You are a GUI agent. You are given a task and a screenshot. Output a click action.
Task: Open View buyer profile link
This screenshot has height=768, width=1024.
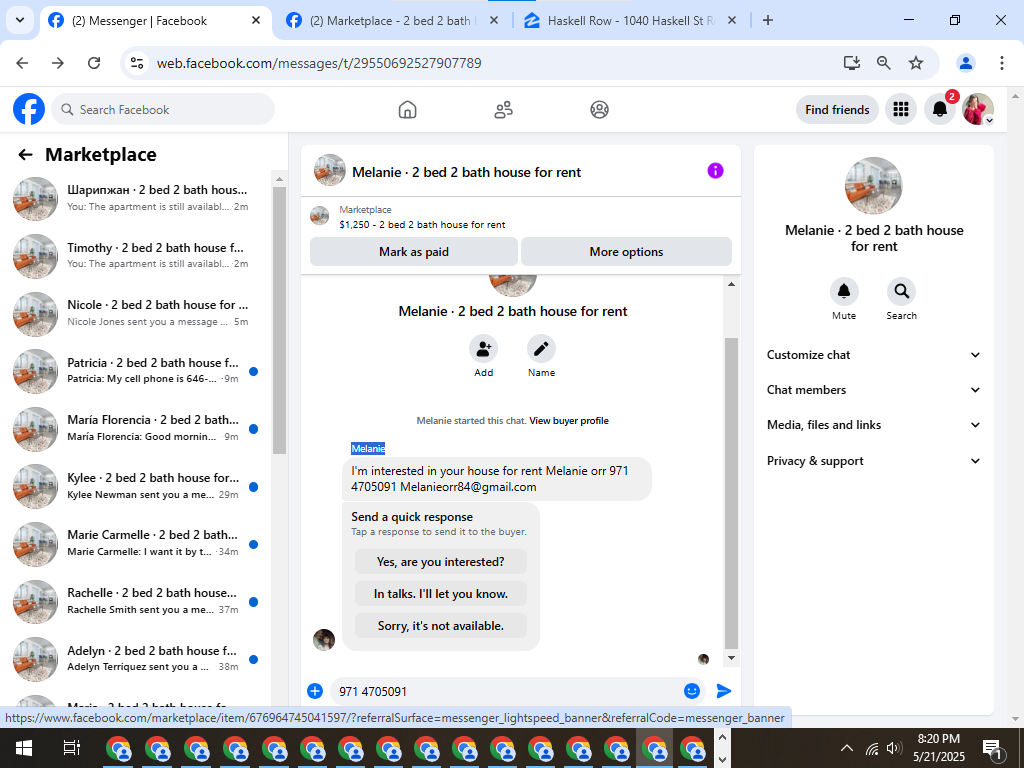(x=569, y=421)
